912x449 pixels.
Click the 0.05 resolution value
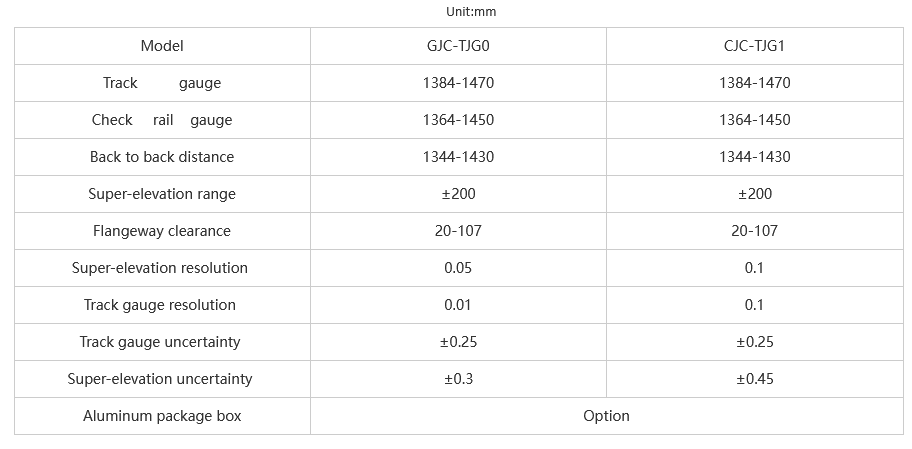pyautogui.click(x=458, y=268)
